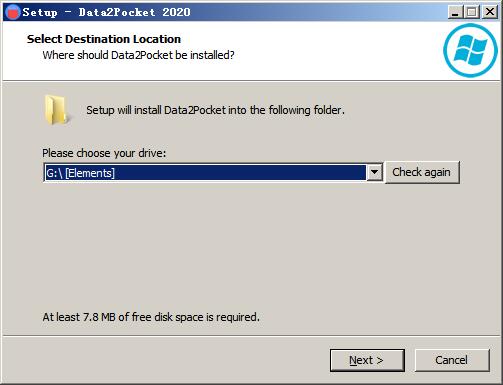Click the free disk space requirement text
Viewport: 503px width, 385px height.
click(151, 317)
